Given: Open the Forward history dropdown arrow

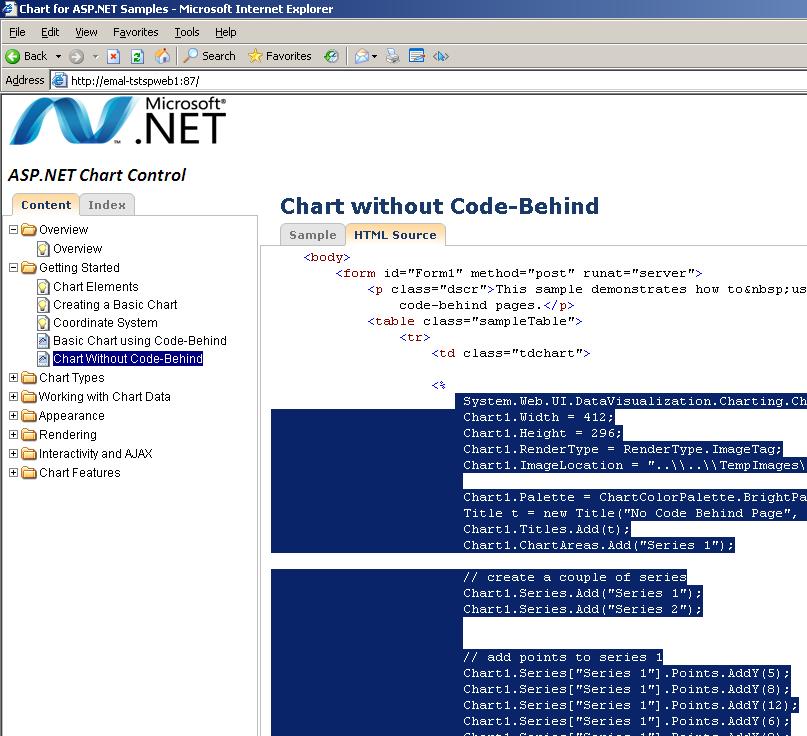Looking at the screenshot, I should coord(95,56).
